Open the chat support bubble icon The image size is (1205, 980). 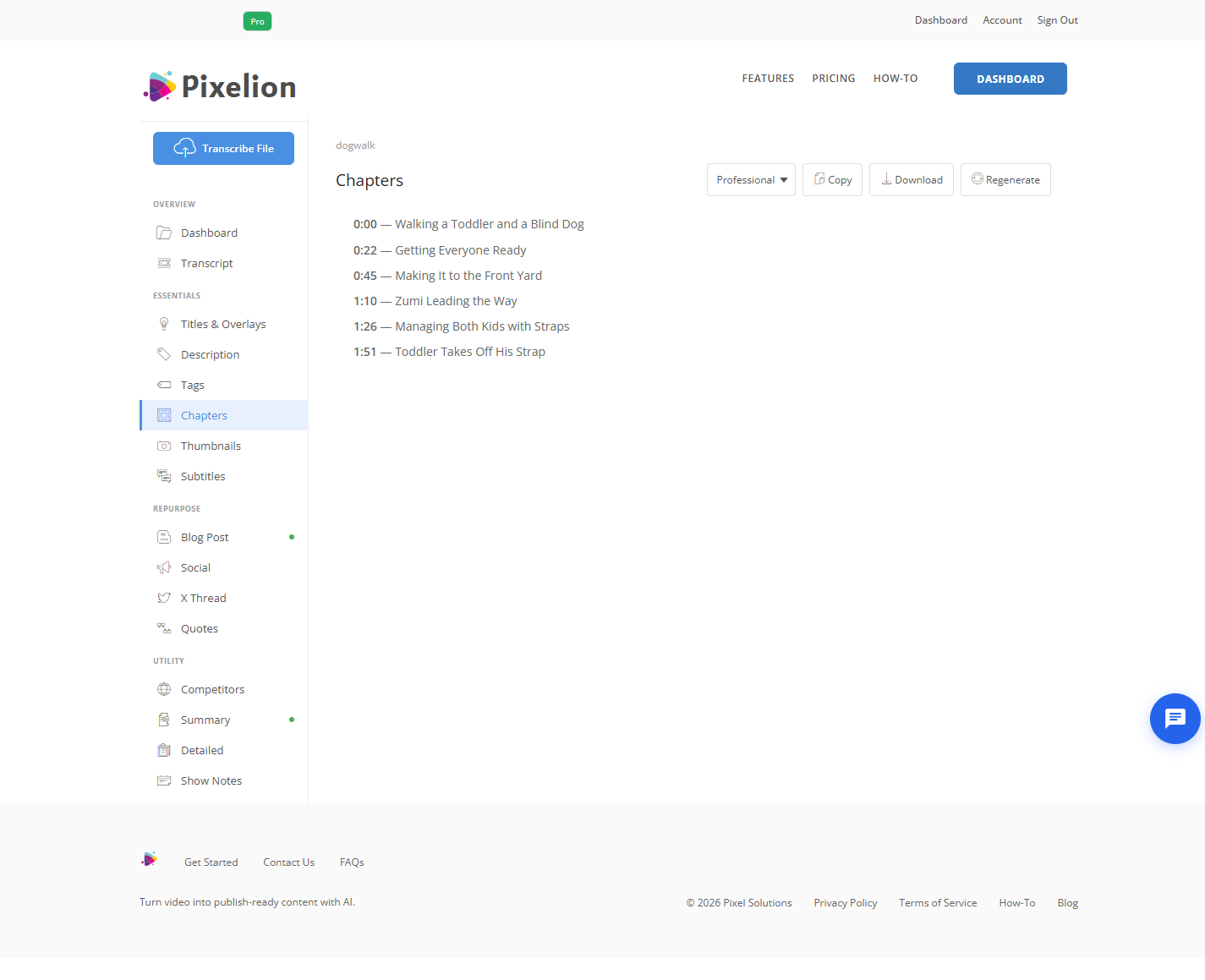[x=1175, y=719]
